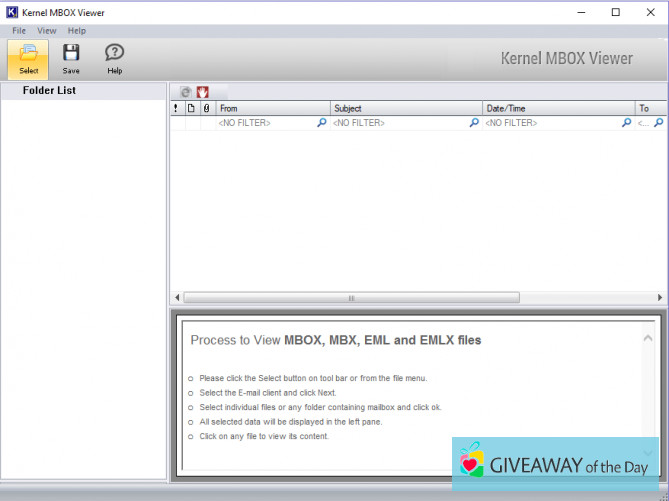Open the View menu

pyautogui.click(x=47, y=31)
